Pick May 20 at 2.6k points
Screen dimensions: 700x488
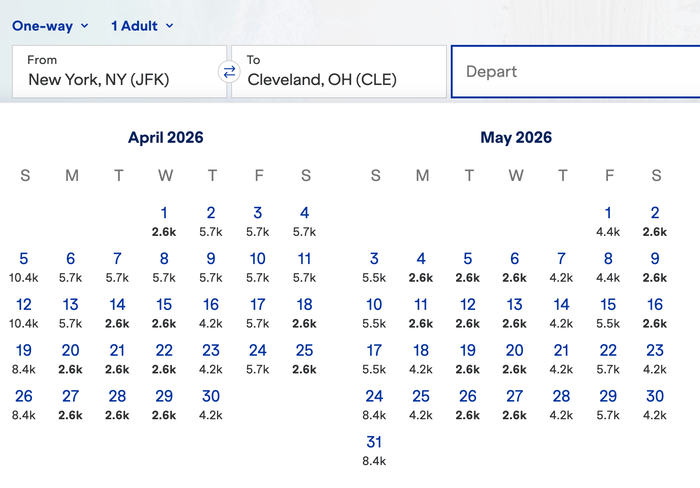point(514,359)
